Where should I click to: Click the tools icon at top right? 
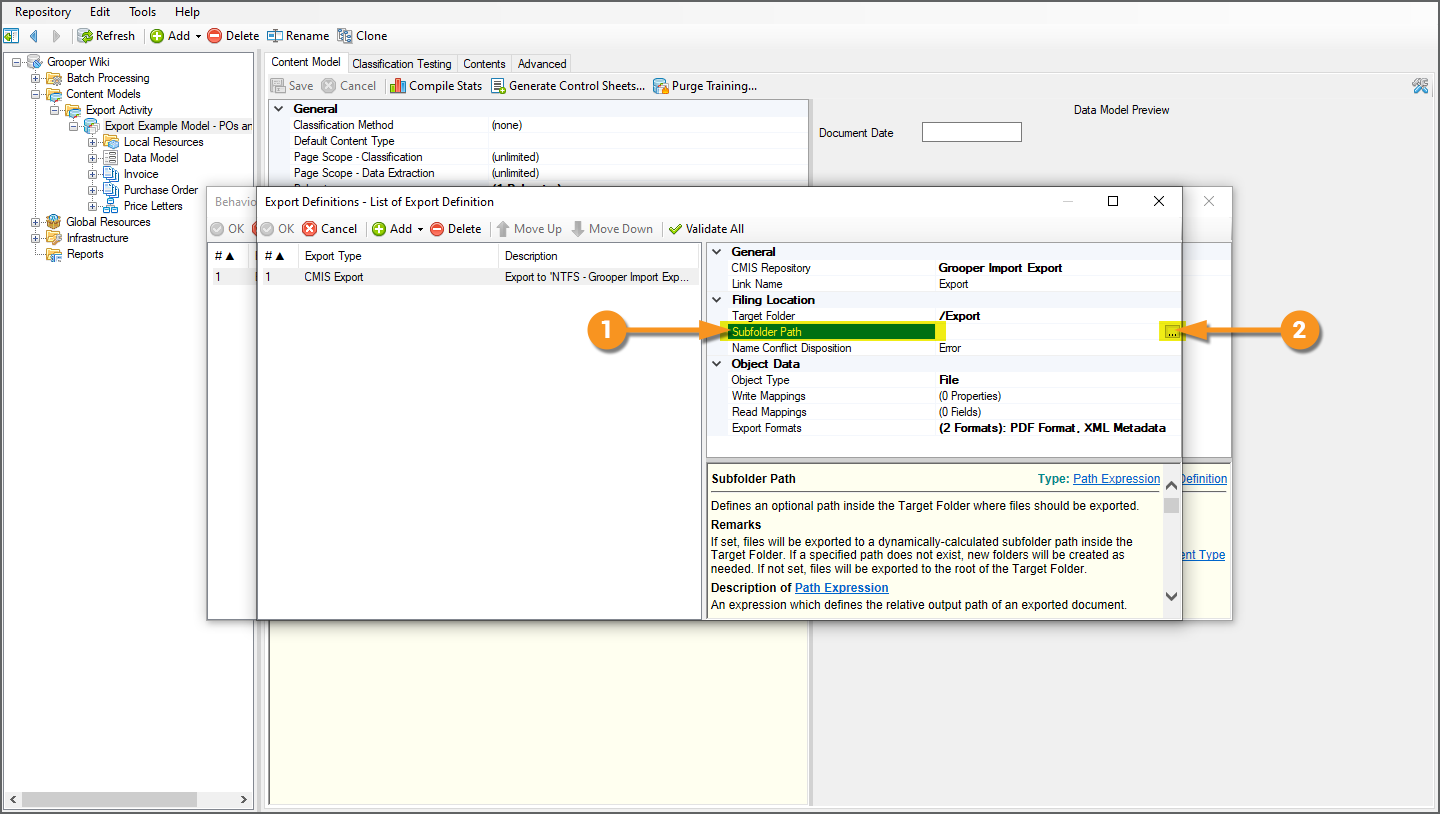tap(1420, 86)
